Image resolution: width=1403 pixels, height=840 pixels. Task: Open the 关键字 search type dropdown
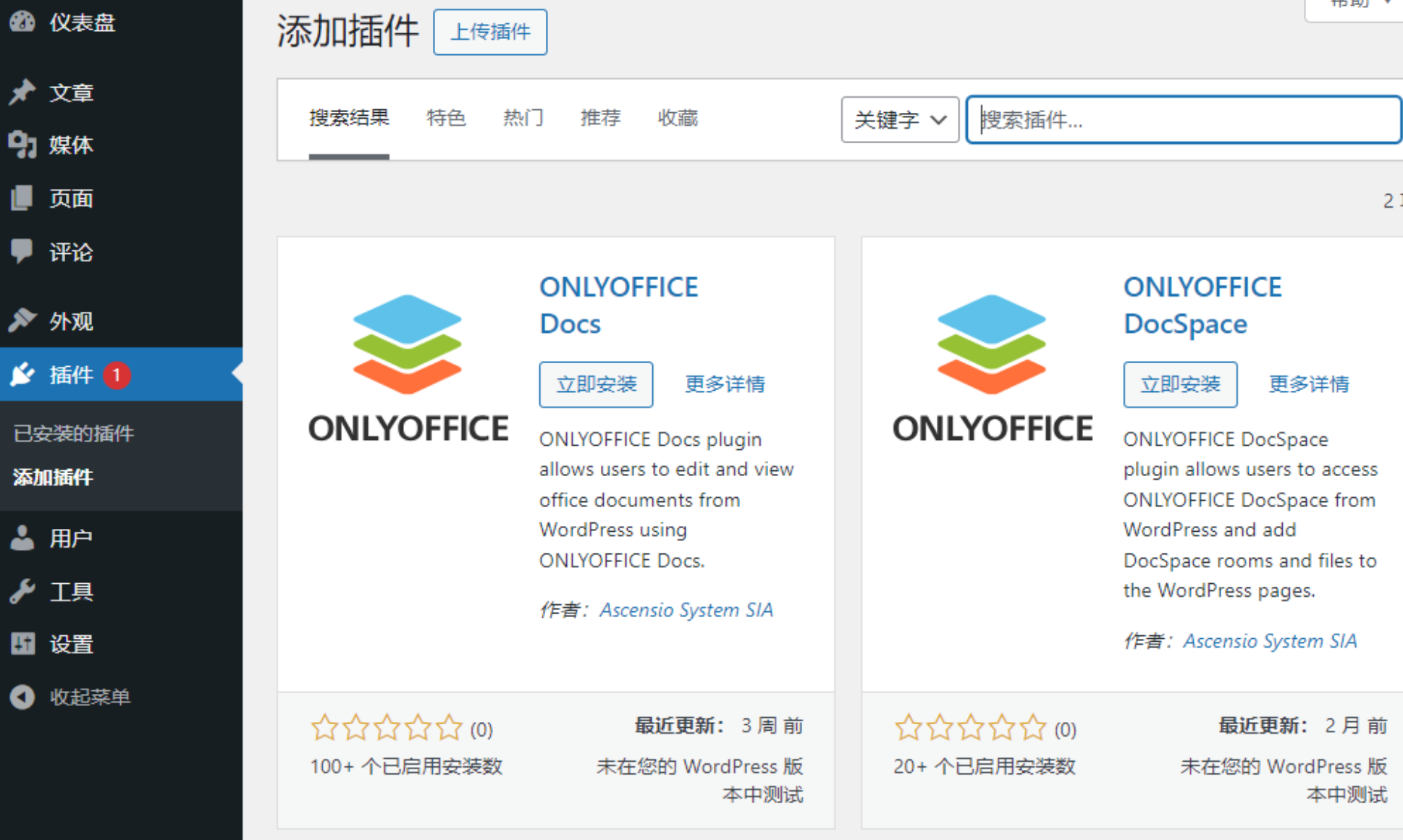pyautogui.click(x=899, y=119)
